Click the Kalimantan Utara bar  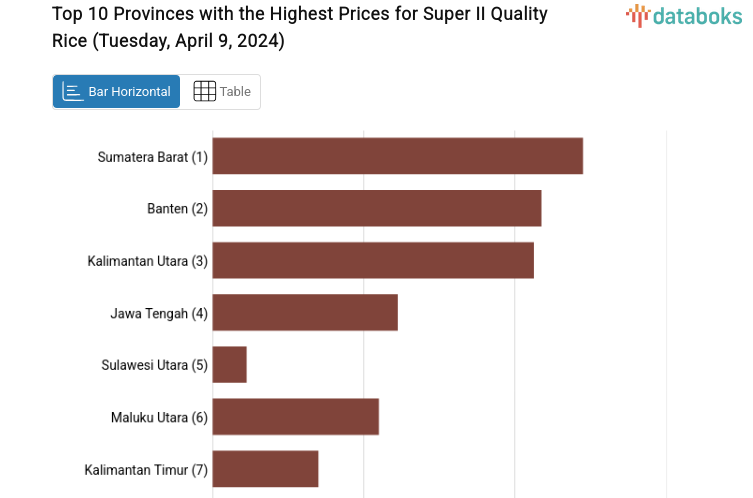coord(372,260)
